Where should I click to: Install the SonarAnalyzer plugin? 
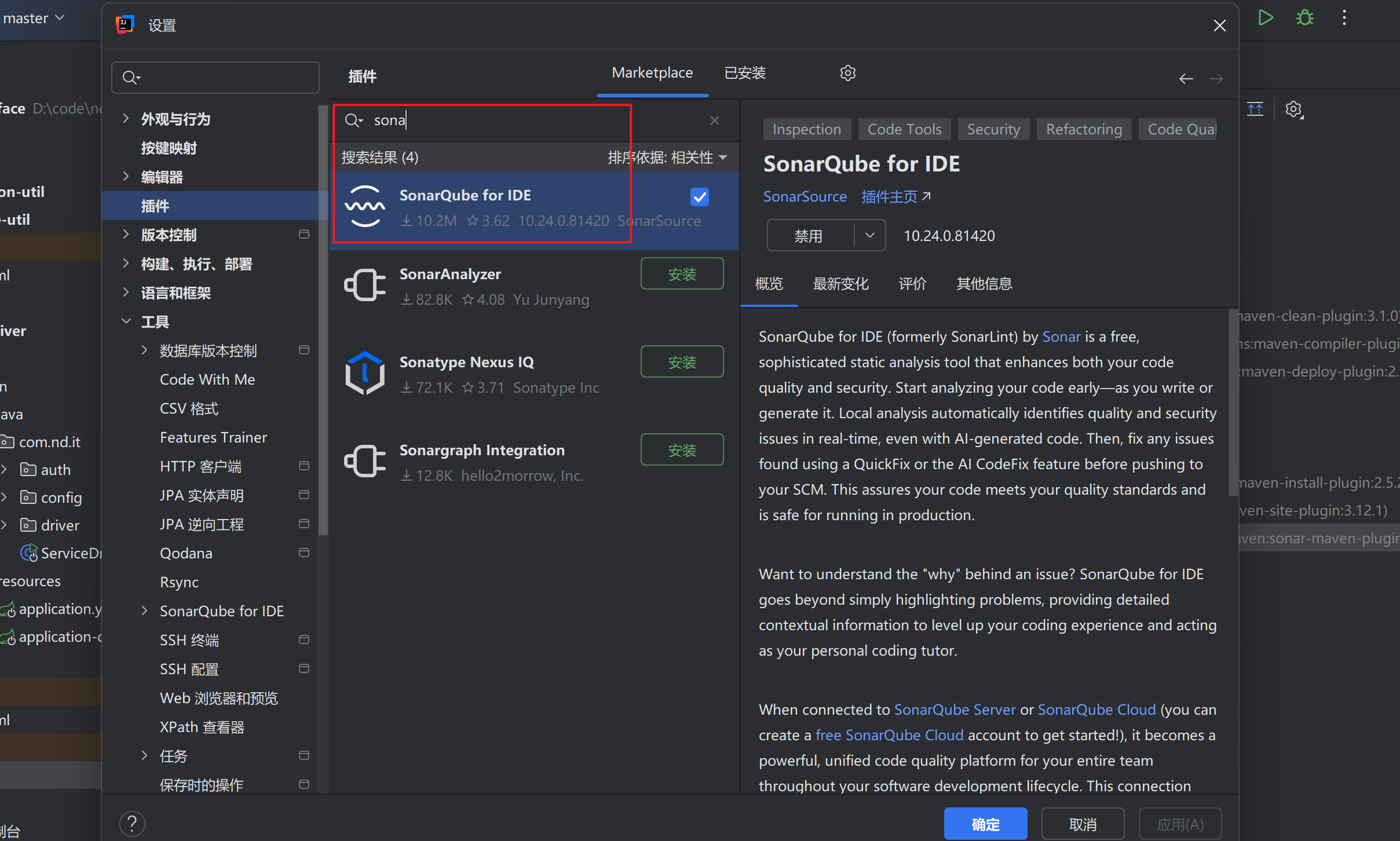click(682, 273)
